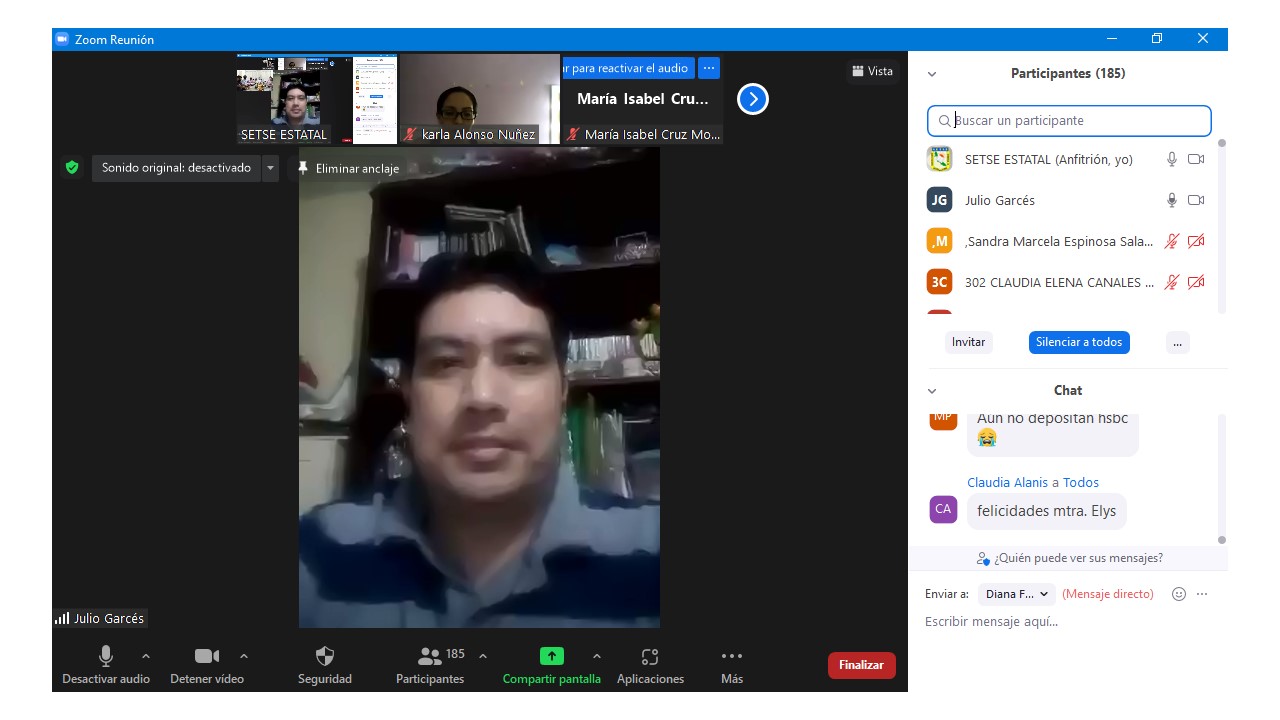The height and width of the screenshot is (720, 1280).
Task: Unmute 302 Claudia Elena Canales microphone
Action: tap(1172, 282)
